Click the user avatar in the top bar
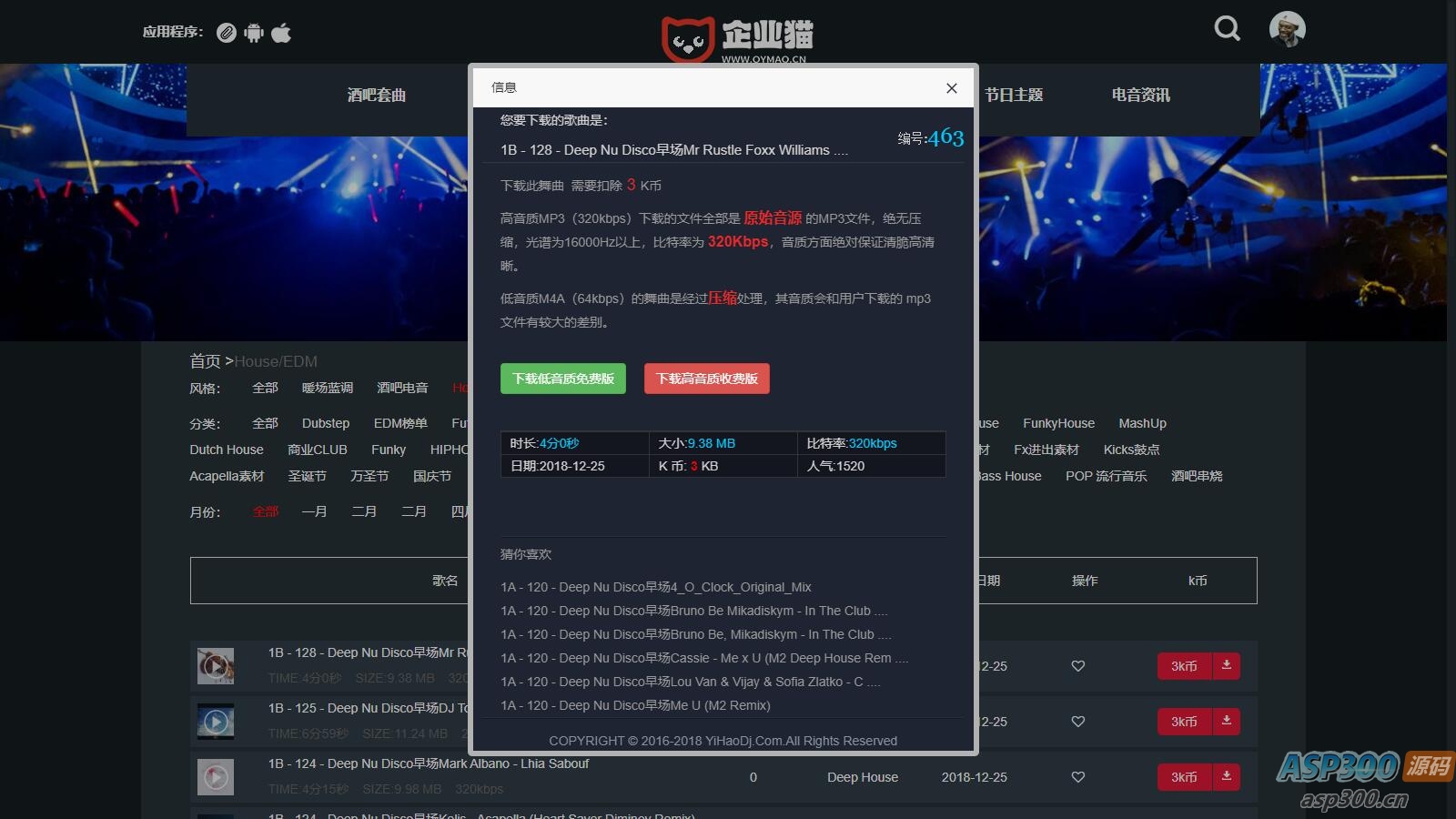 [1286, 28]
